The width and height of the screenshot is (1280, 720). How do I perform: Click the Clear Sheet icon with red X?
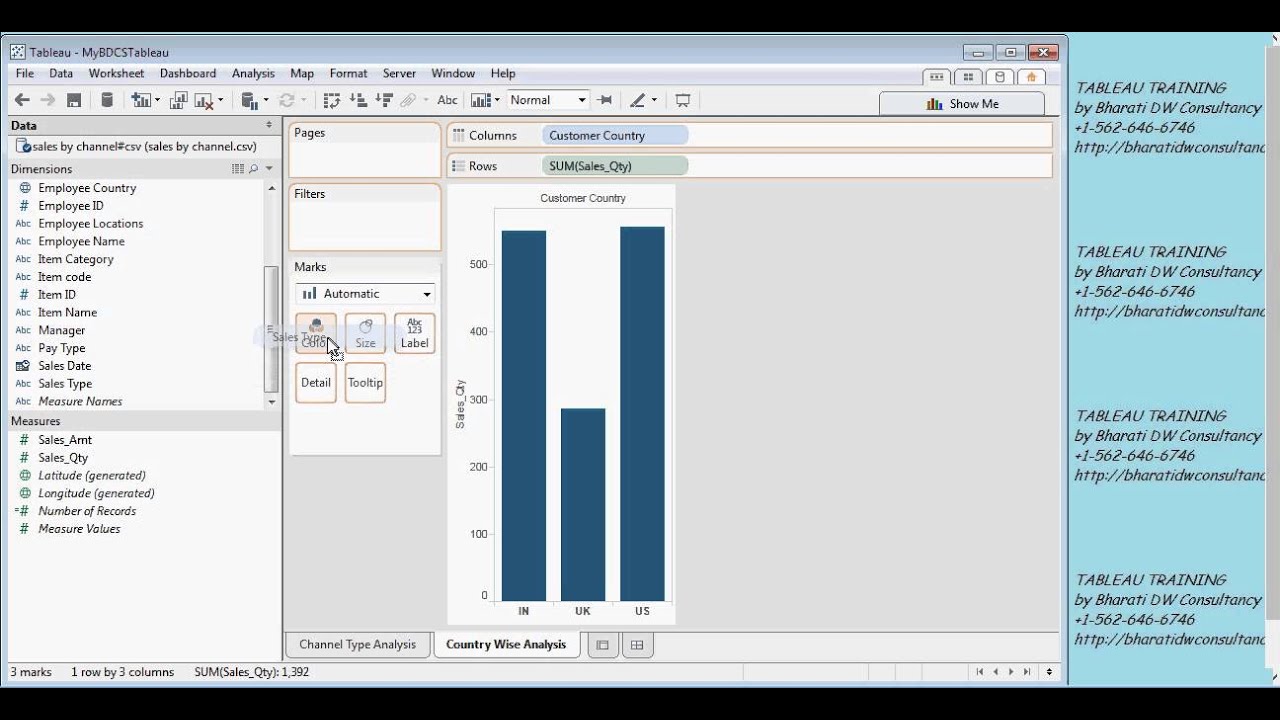pyautogui.click(x=204, y=100)
